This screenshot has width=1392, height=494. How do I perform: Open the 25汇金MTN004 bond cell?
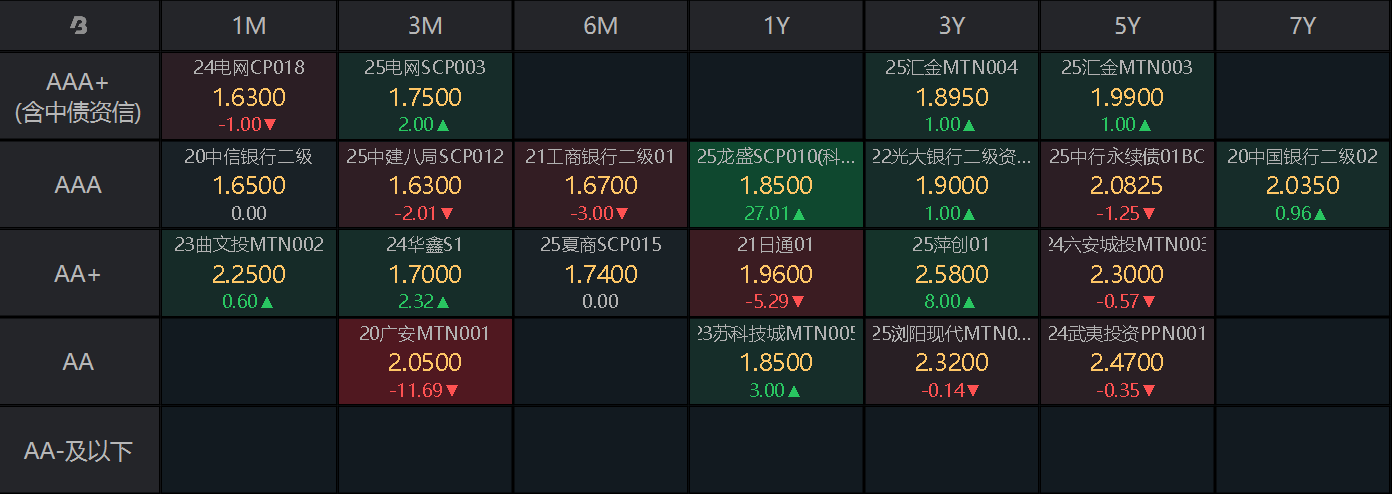tap(951, 97)
